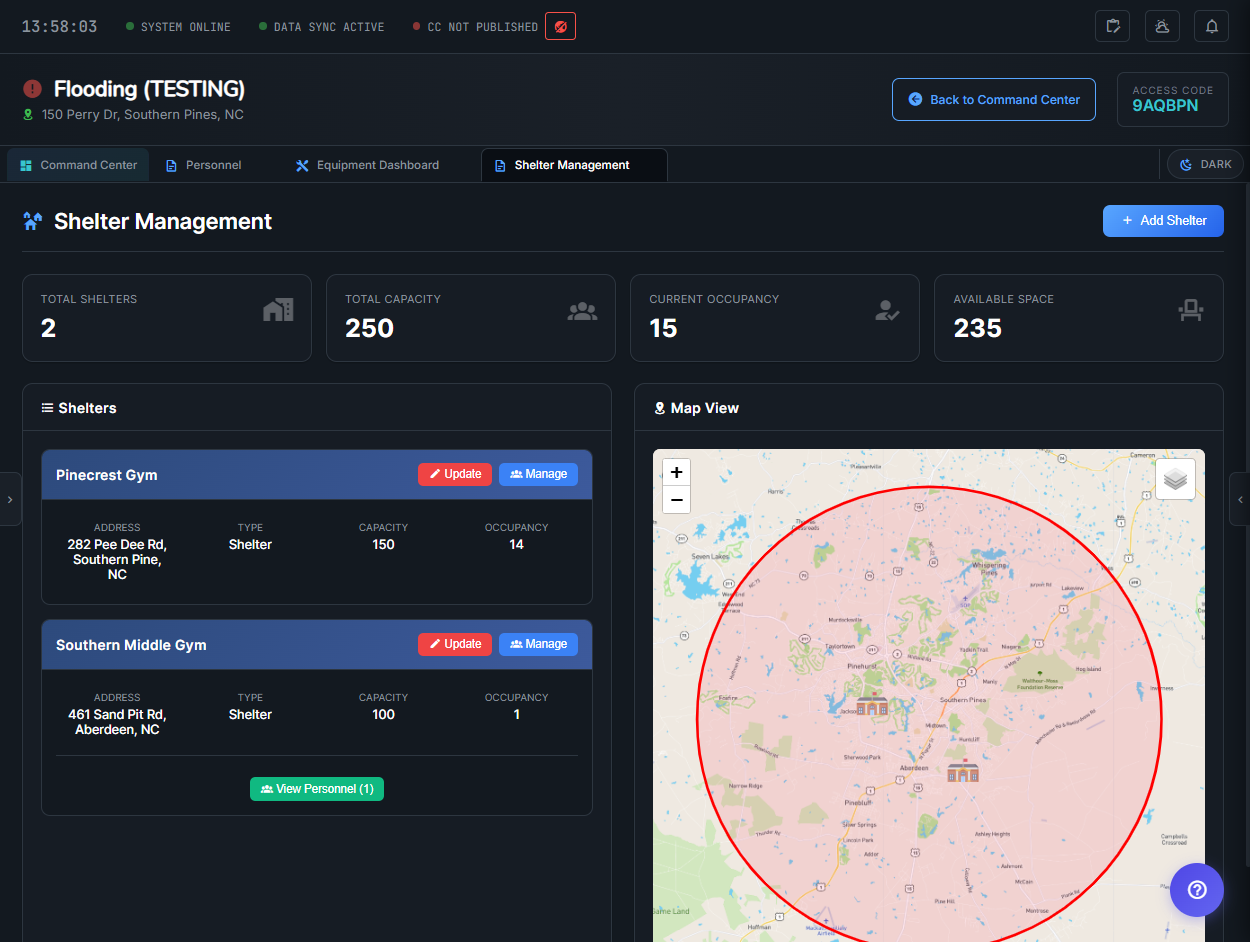Image resolution: width=1250 pixels, height=942 pixels.
Task: Open the Equipment Dashboard tab
Action: click(366, 164)
